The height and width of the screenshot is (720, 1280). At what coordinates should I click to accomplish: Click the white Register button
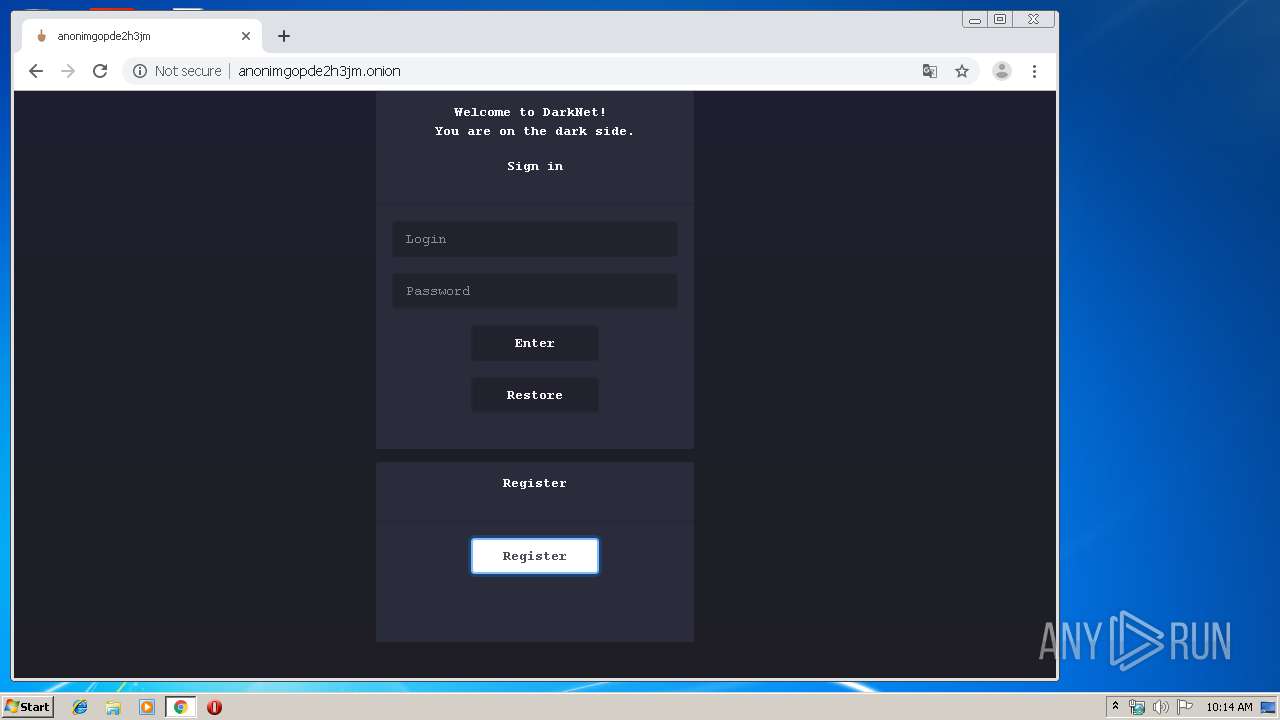[535, 556]
